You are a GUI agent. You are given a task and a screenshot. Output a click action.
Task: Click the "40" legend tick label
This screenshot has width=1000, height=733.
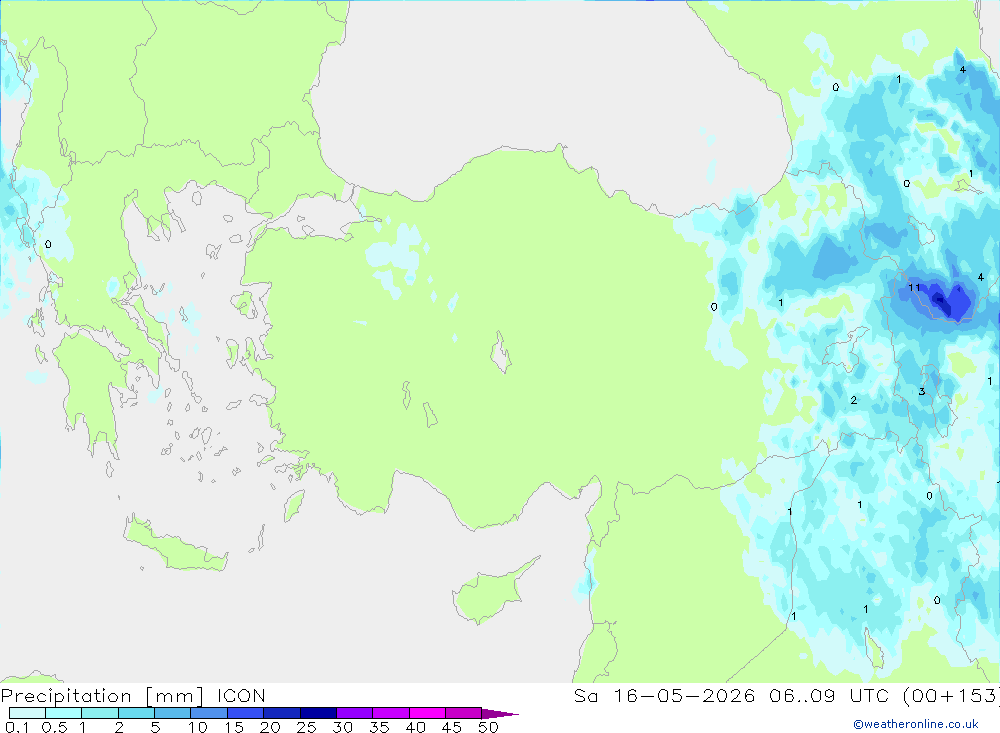(415, 727)
